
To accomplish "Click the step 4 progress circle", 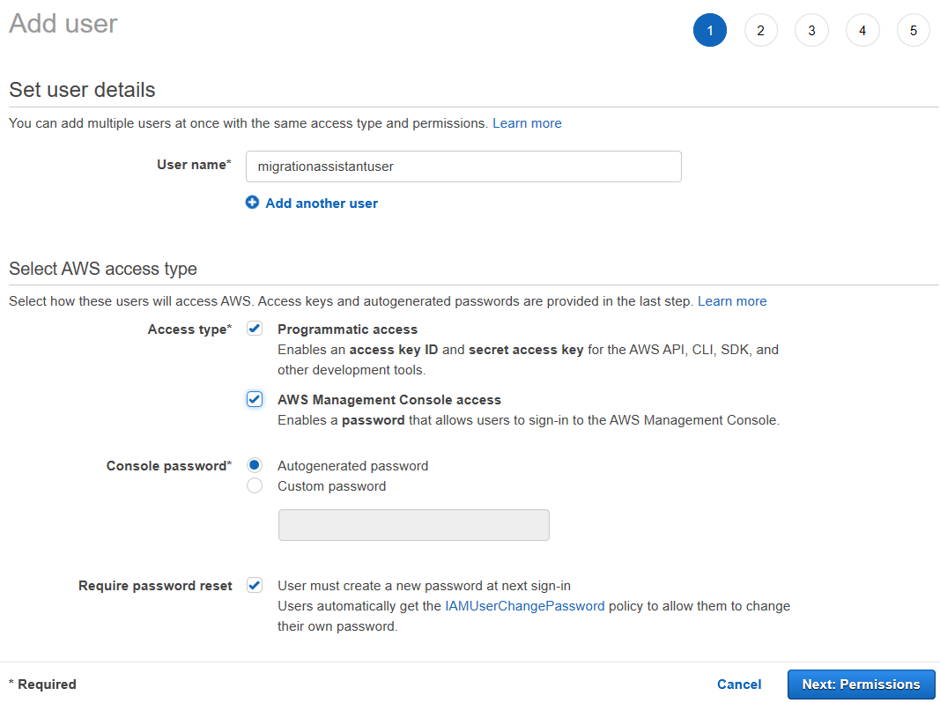I will (x=863, y=30).
